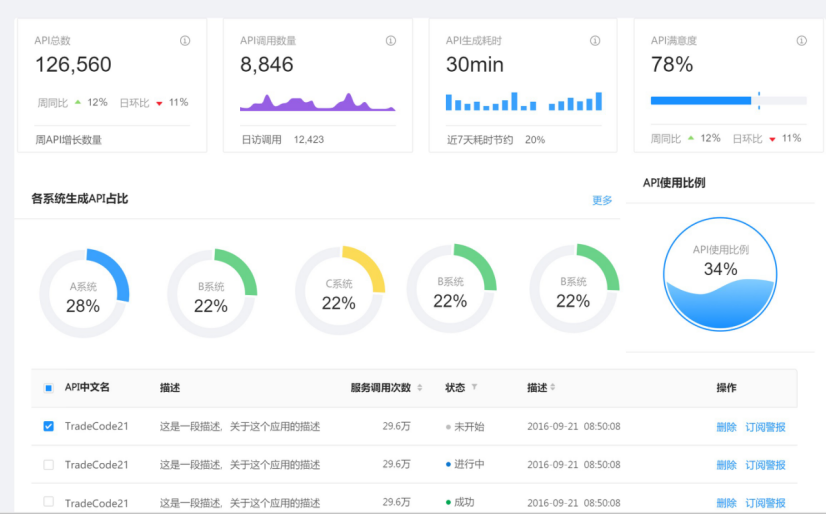Click 删除 in the 进行中 row
The height and width of the screenshot is (514, 827).
[x=726, y=465]
